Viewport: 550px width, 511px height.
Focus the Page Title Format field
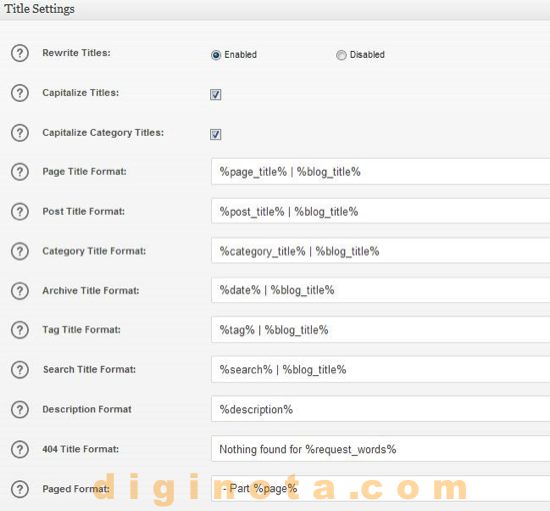pos(381,172)
